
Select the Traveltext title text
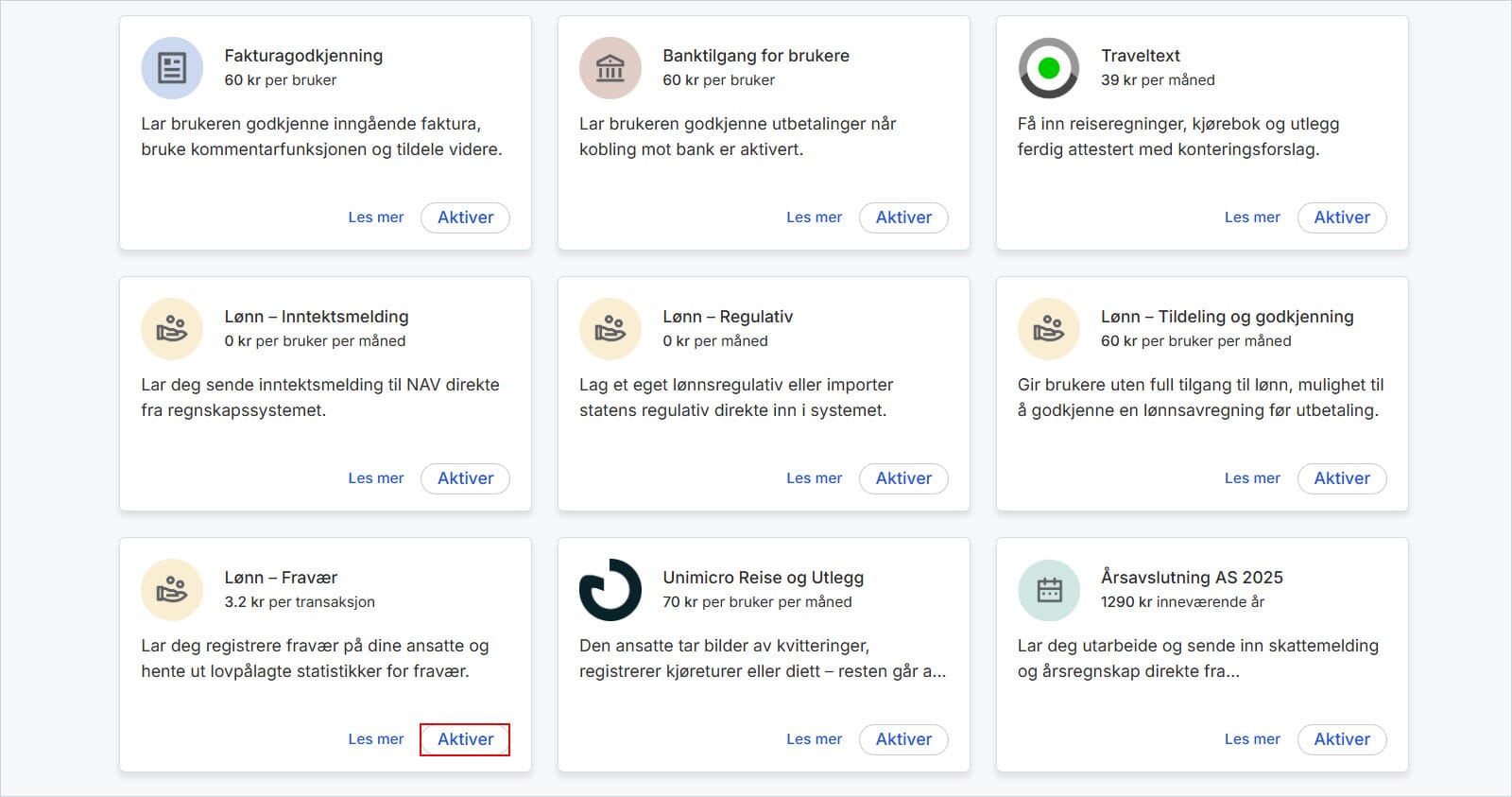1140,56
